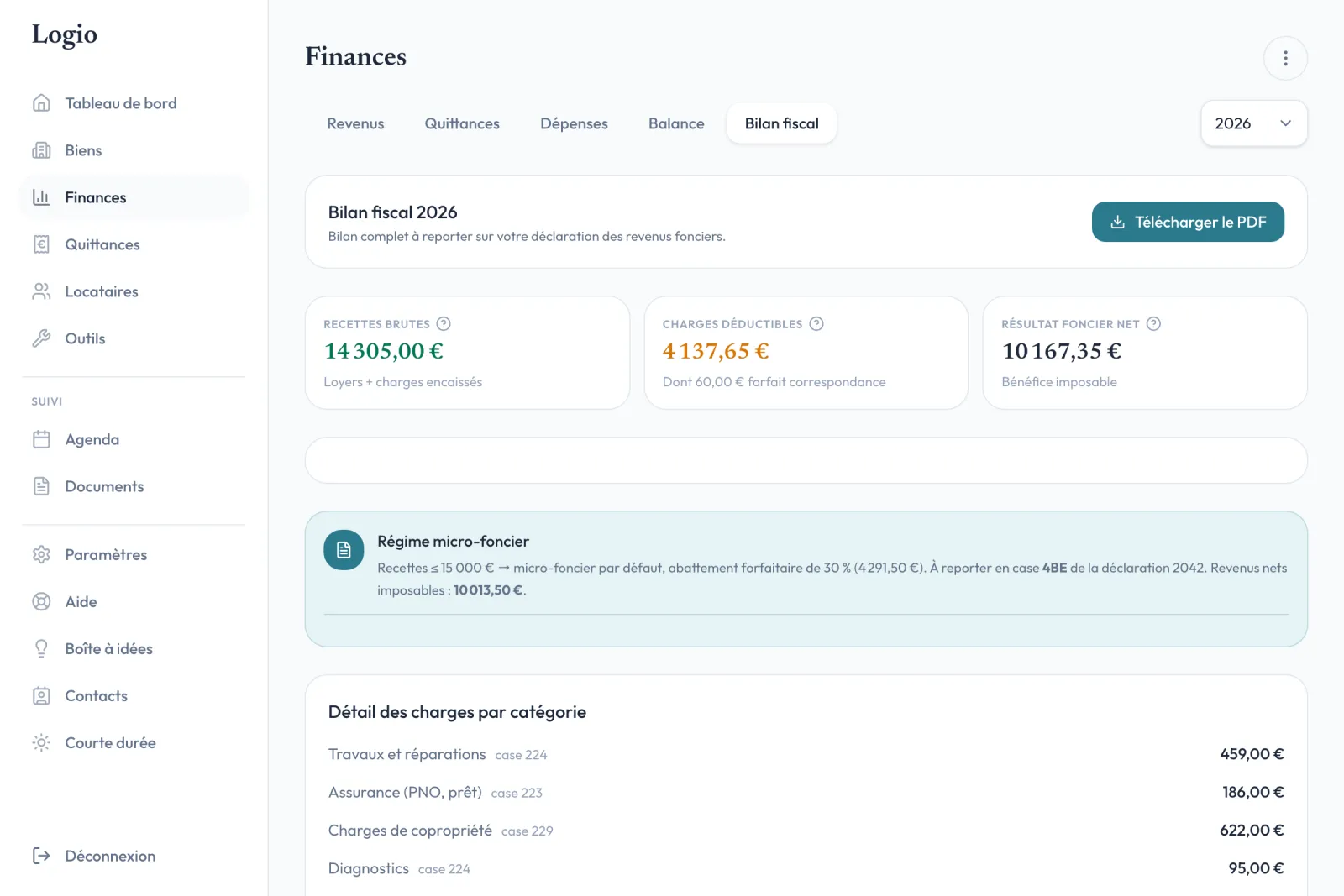Image resolution: width=1344 pixels, height=896 pixels.
Task: Switch to the Dépenses tab
Action: point(574,123)
